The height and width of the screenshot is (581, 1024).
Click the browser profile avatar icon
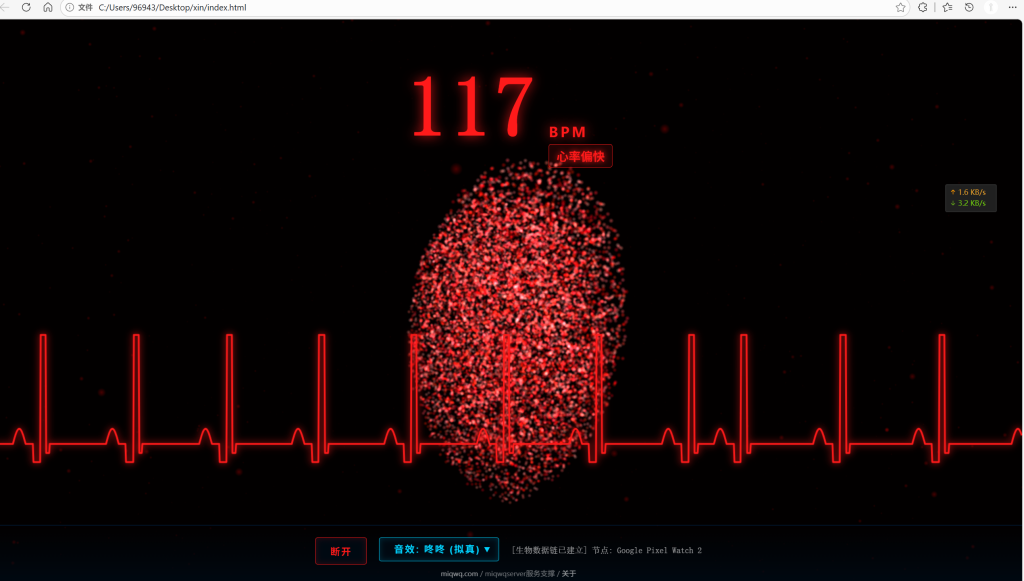(991, 7)
